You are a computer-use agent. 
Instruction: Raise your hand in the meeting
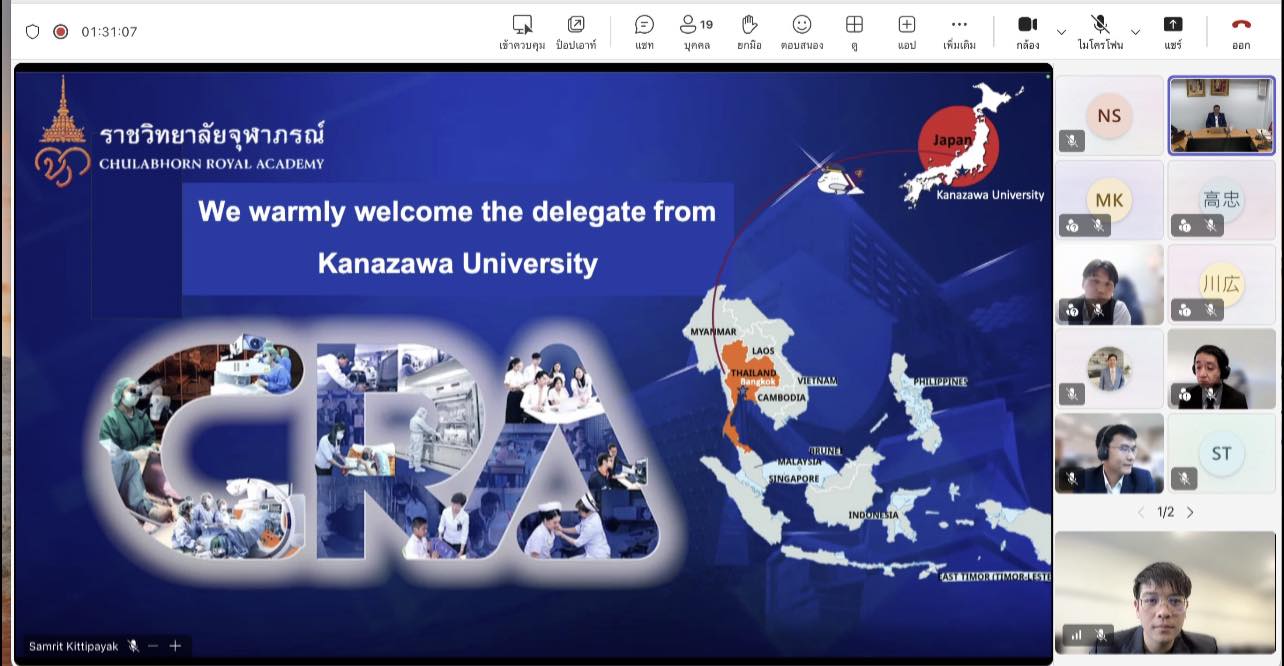[749, 31]
